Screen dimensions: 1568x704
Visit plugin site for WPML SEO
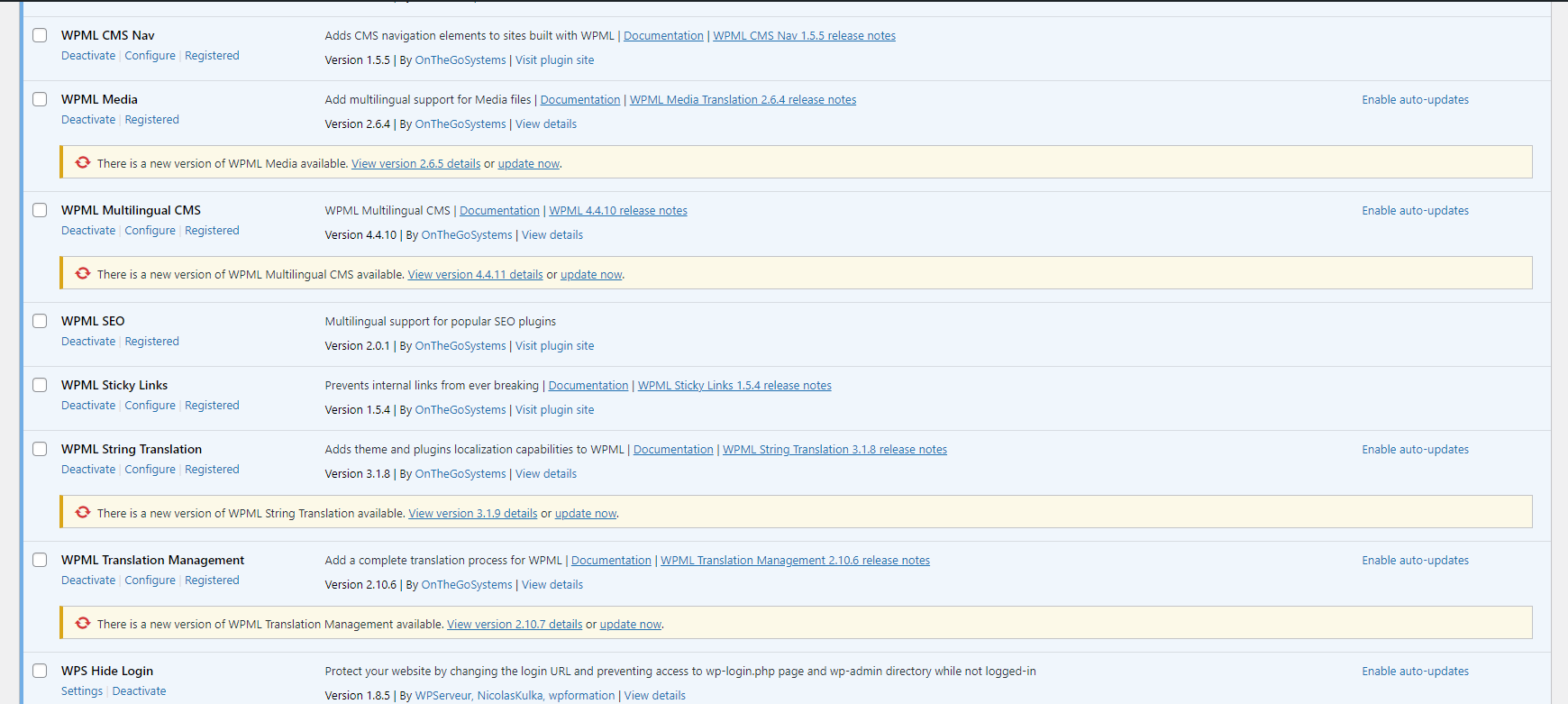click(x=554, y=346)
